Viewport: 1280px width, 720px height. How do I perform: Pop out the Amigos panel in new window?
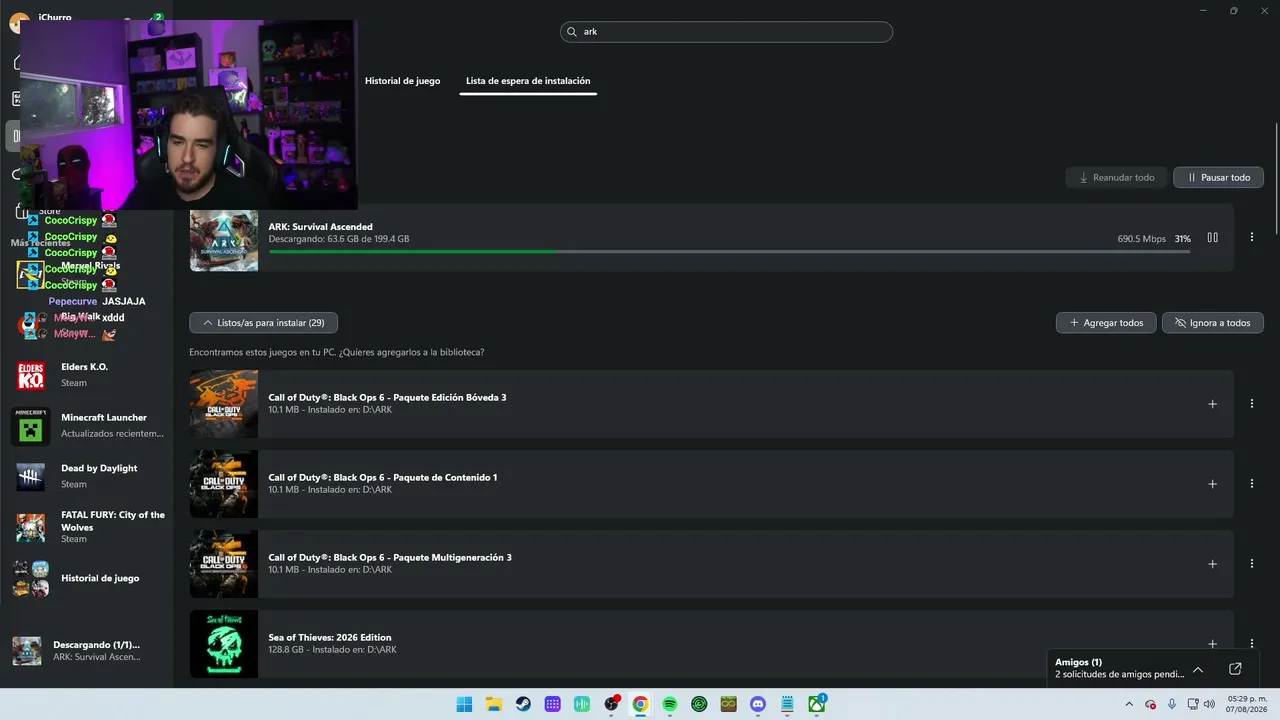[x=1235, y=669]
